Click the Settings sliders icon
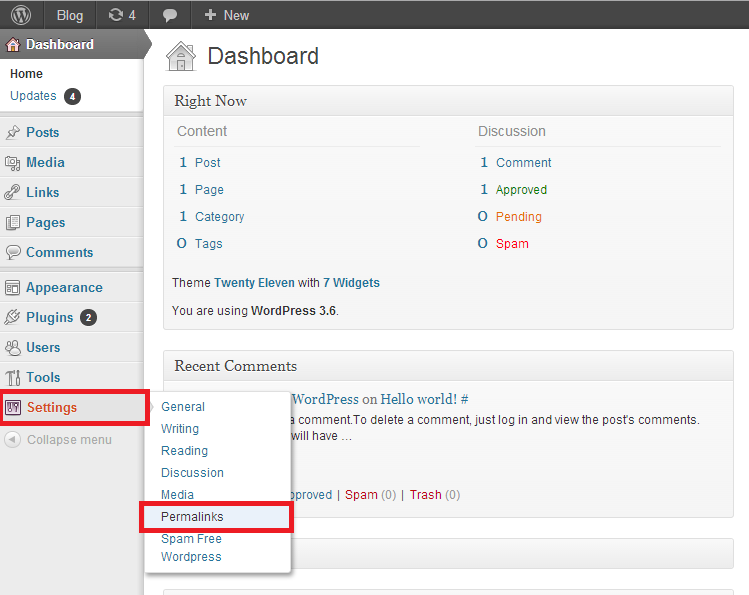The image size is (749, 595). coord(13,407)
